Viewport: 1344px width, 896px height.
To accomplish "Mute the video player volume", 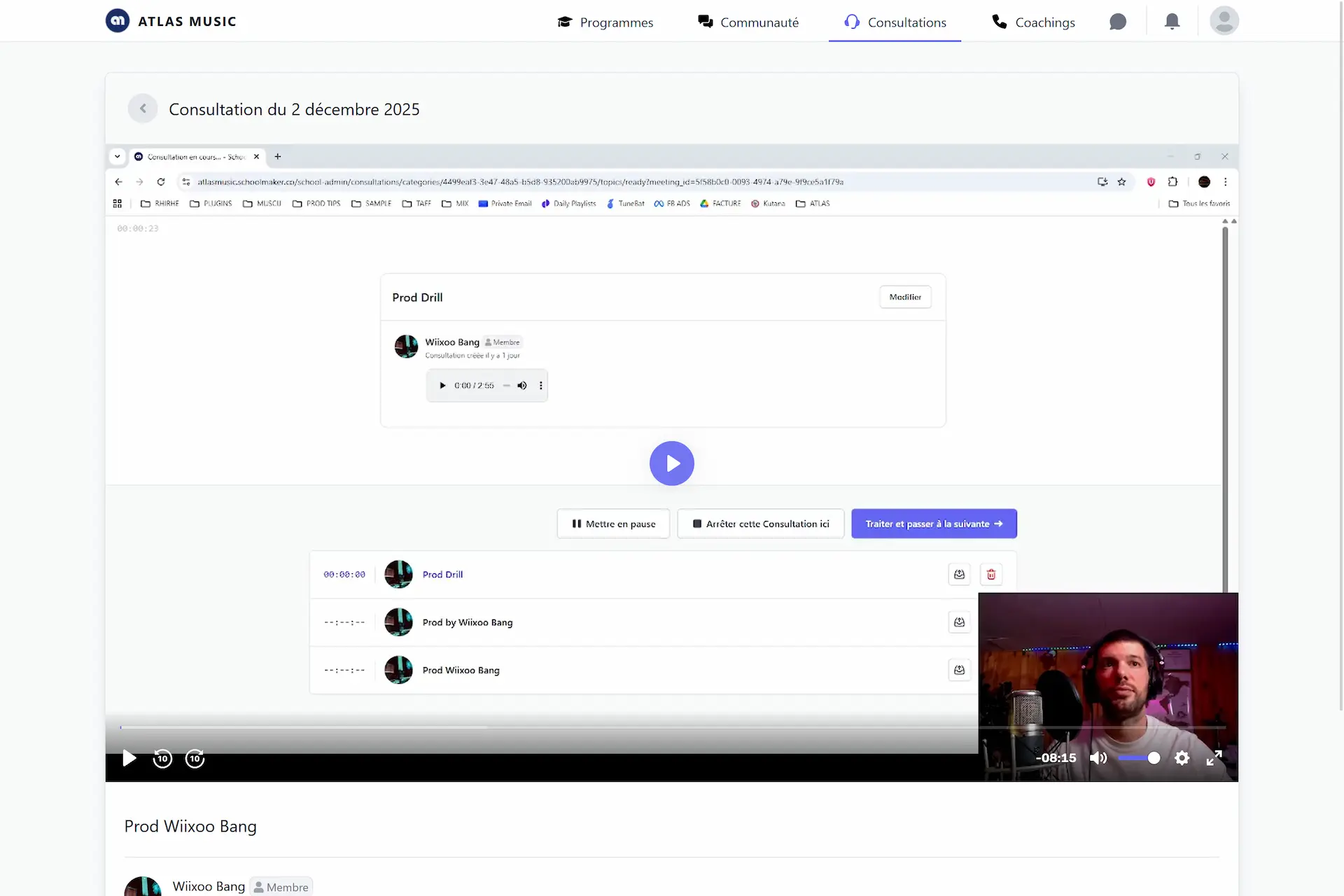I will tap(1098, 758).
